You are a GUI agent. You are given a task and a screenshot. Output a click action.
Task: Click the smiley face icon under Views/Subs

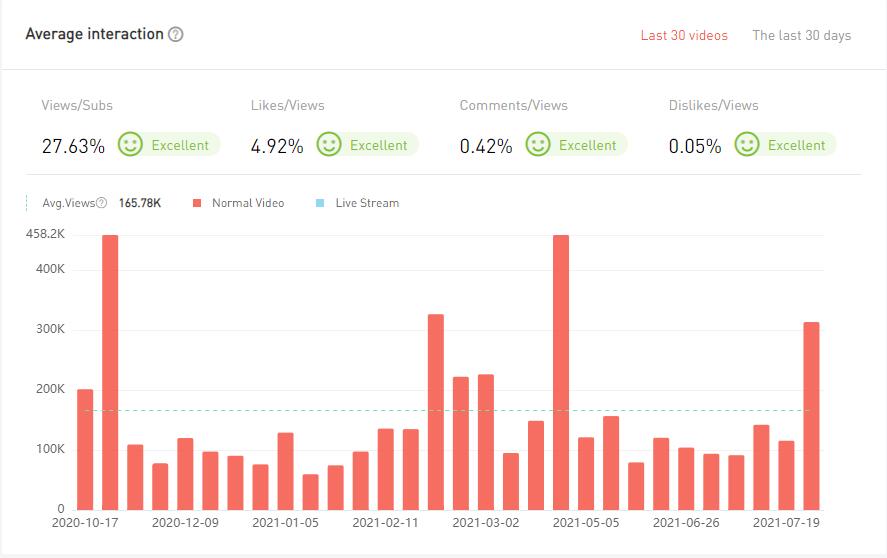click(130, 145)
